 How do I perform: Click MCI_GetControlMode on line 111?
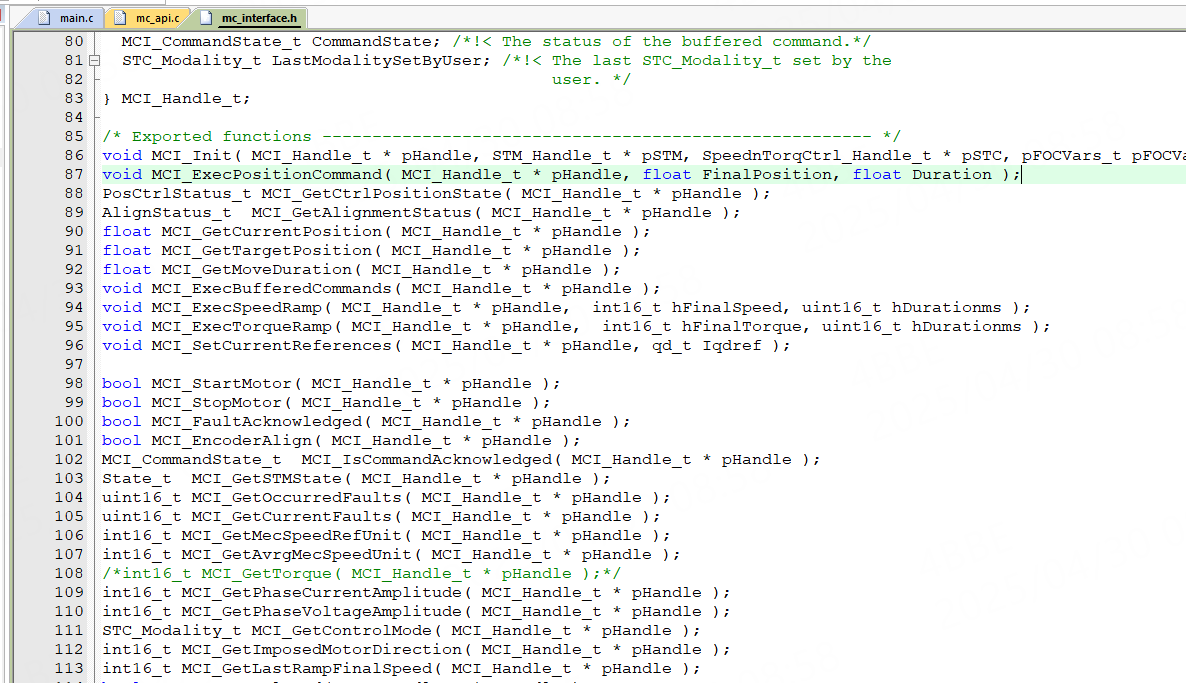pos(341,631)
